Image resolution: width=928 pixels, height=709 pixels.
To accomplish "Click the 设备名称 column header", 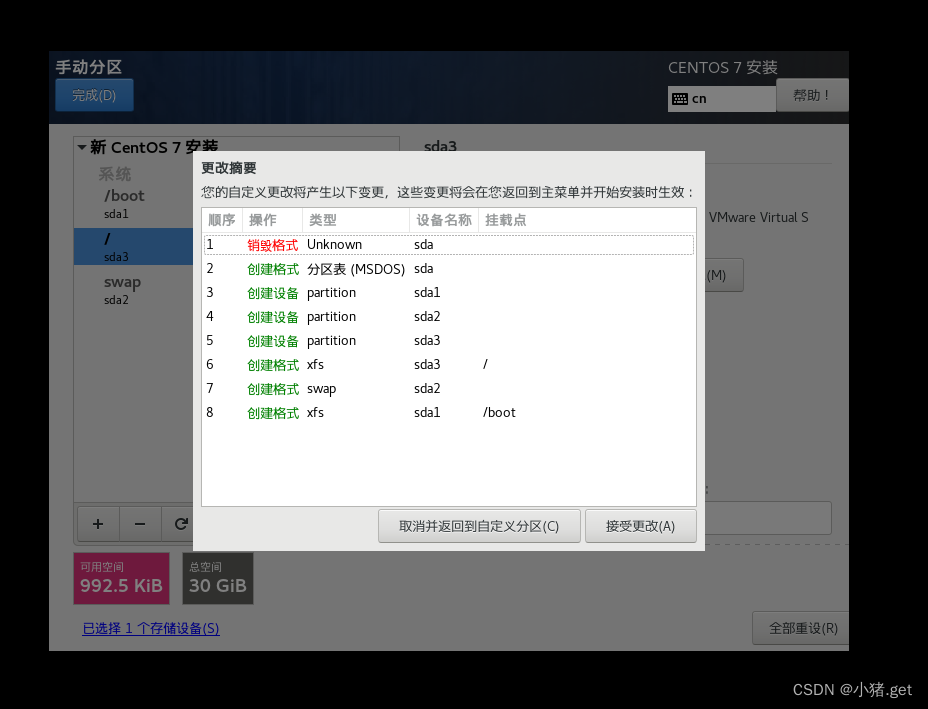I will click(x=444, y=220).
